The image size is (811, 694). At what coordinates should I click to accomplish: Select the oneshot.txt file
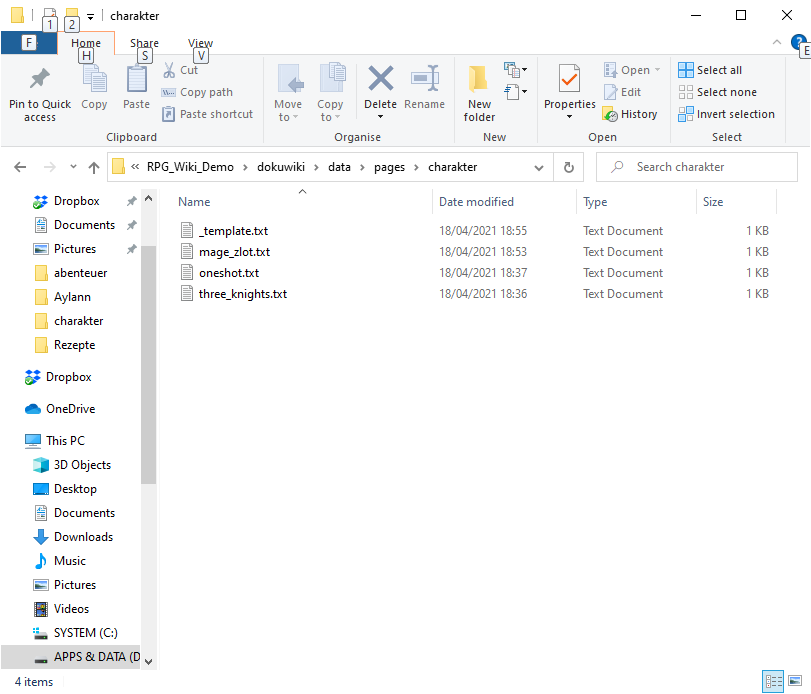[229, 273]
